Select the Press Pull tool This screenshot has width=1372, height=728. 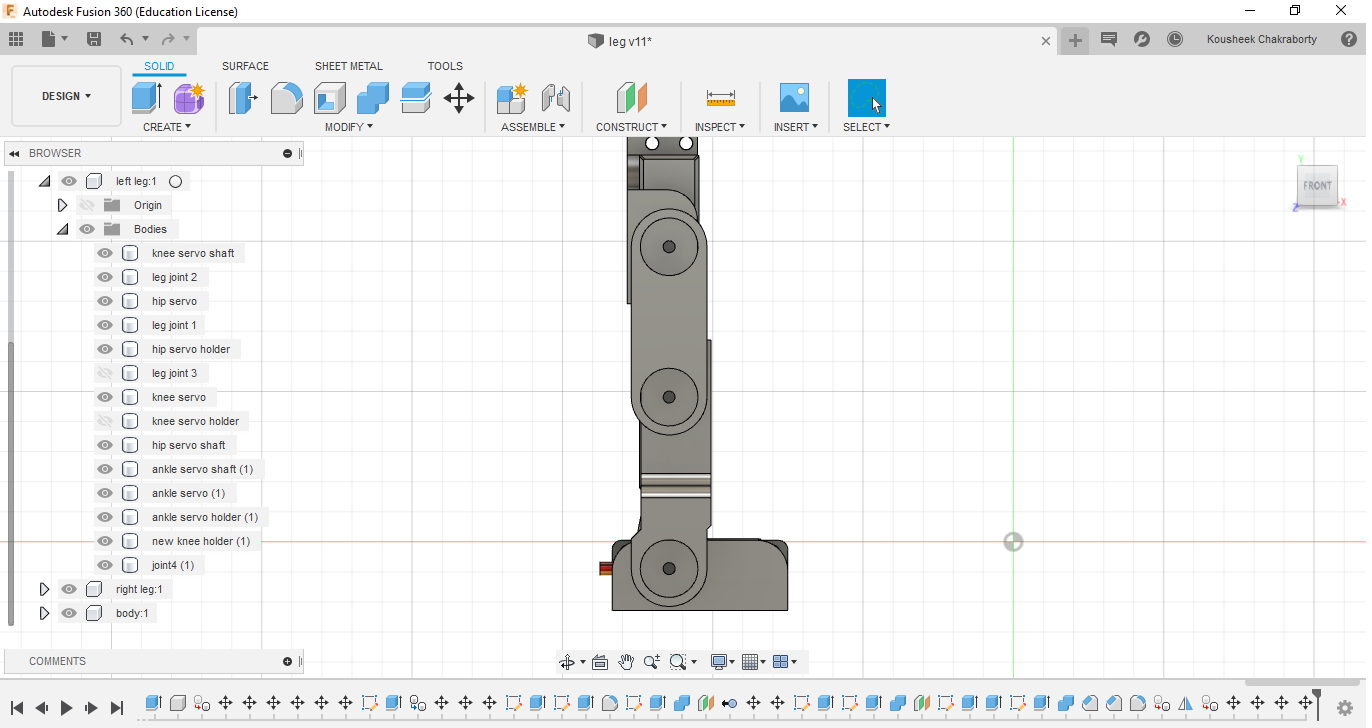tap(242, 98)
